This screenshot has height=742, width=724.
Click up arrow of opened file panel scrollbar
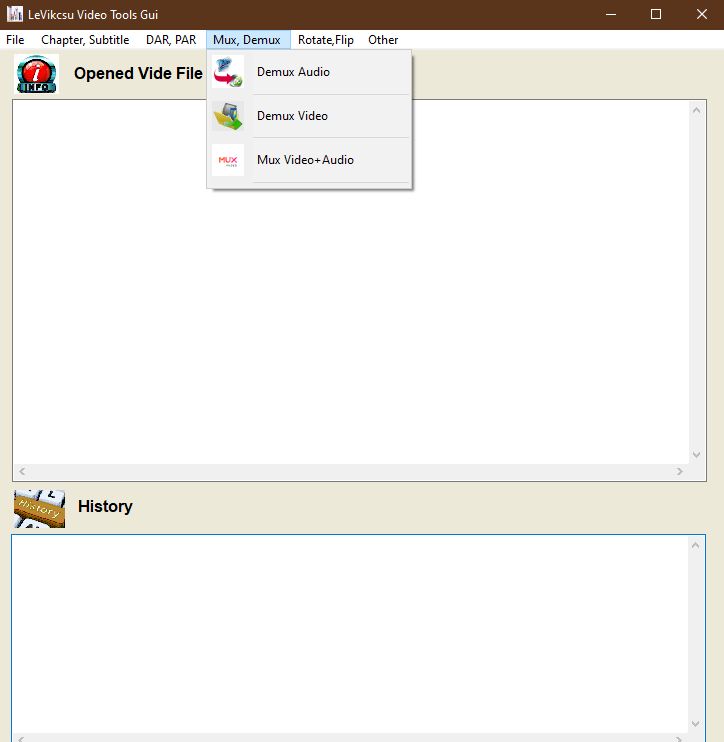[x=696, y=110]
